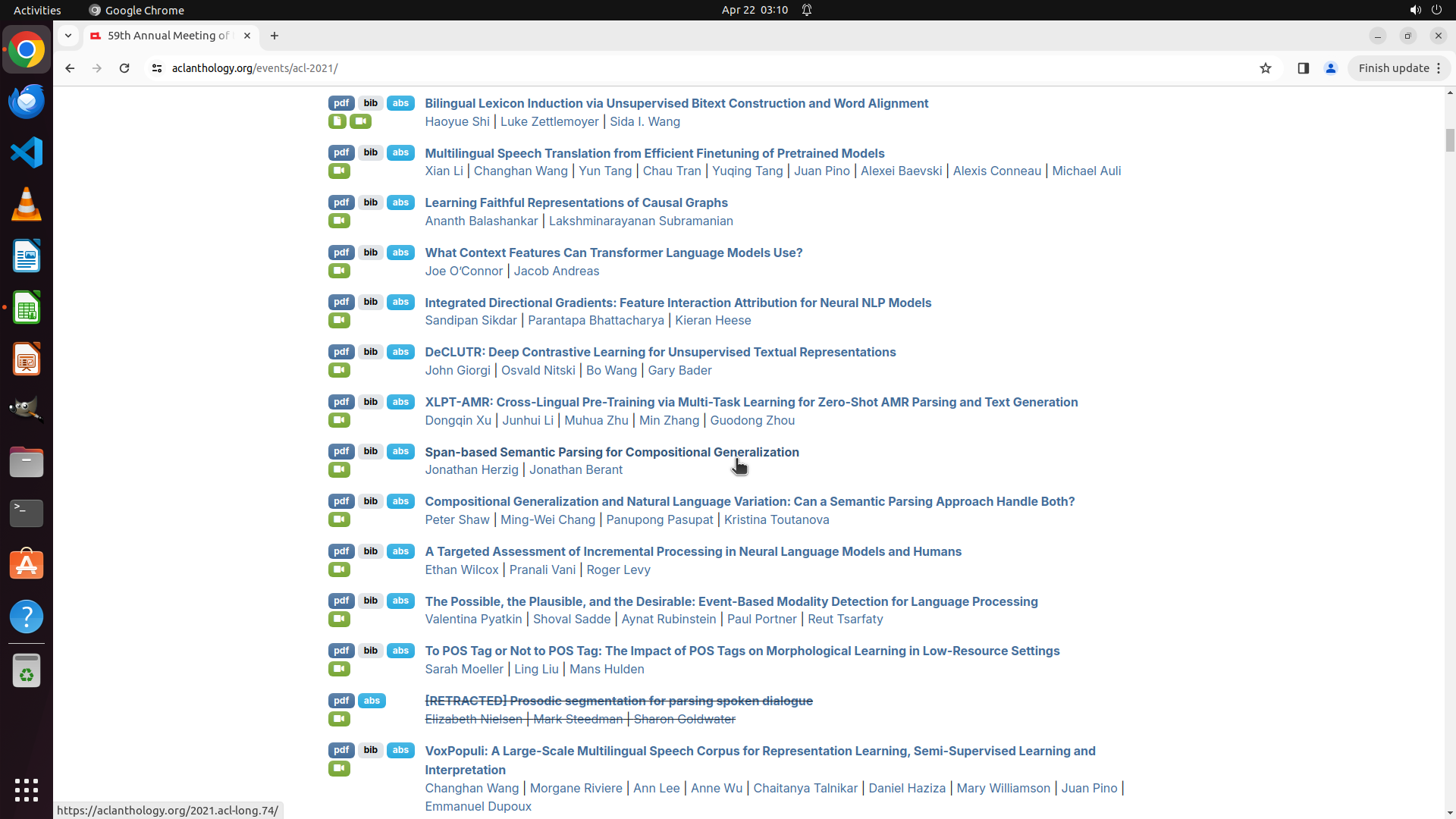Click the URL address bar
The width and height of the screenshot is (1456, 819).
click(682, 68)
